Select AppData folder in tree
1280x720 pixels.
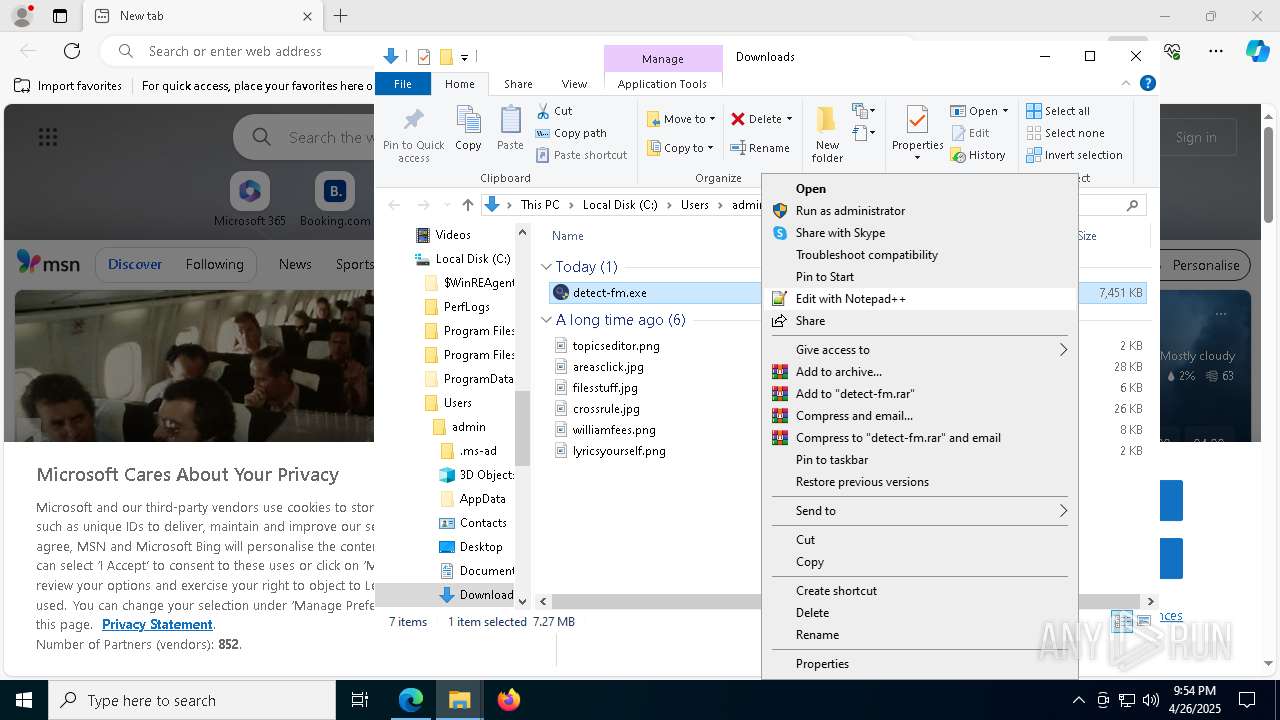[482, 499]
